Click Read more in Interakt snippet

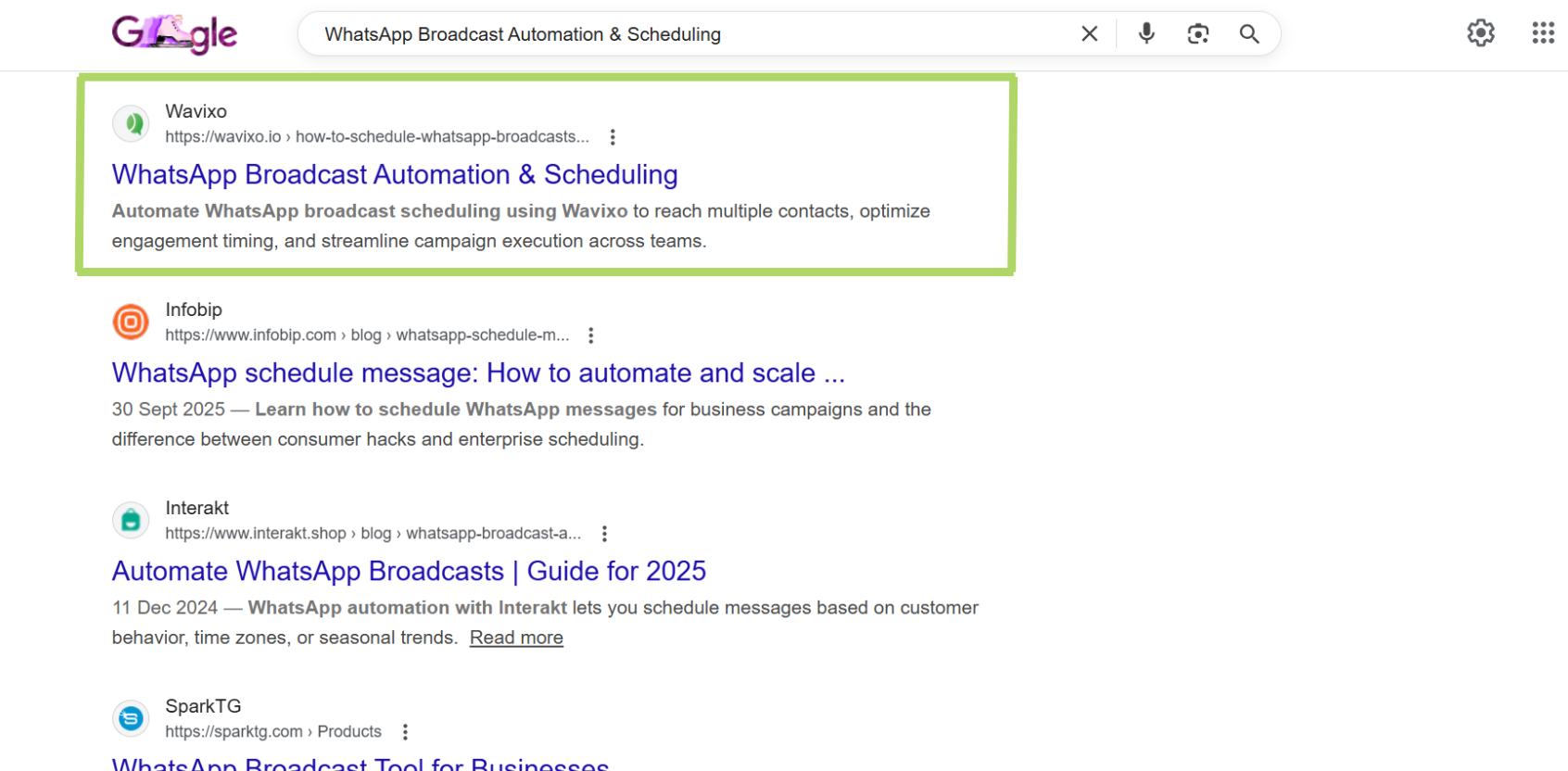click(516, 638)
